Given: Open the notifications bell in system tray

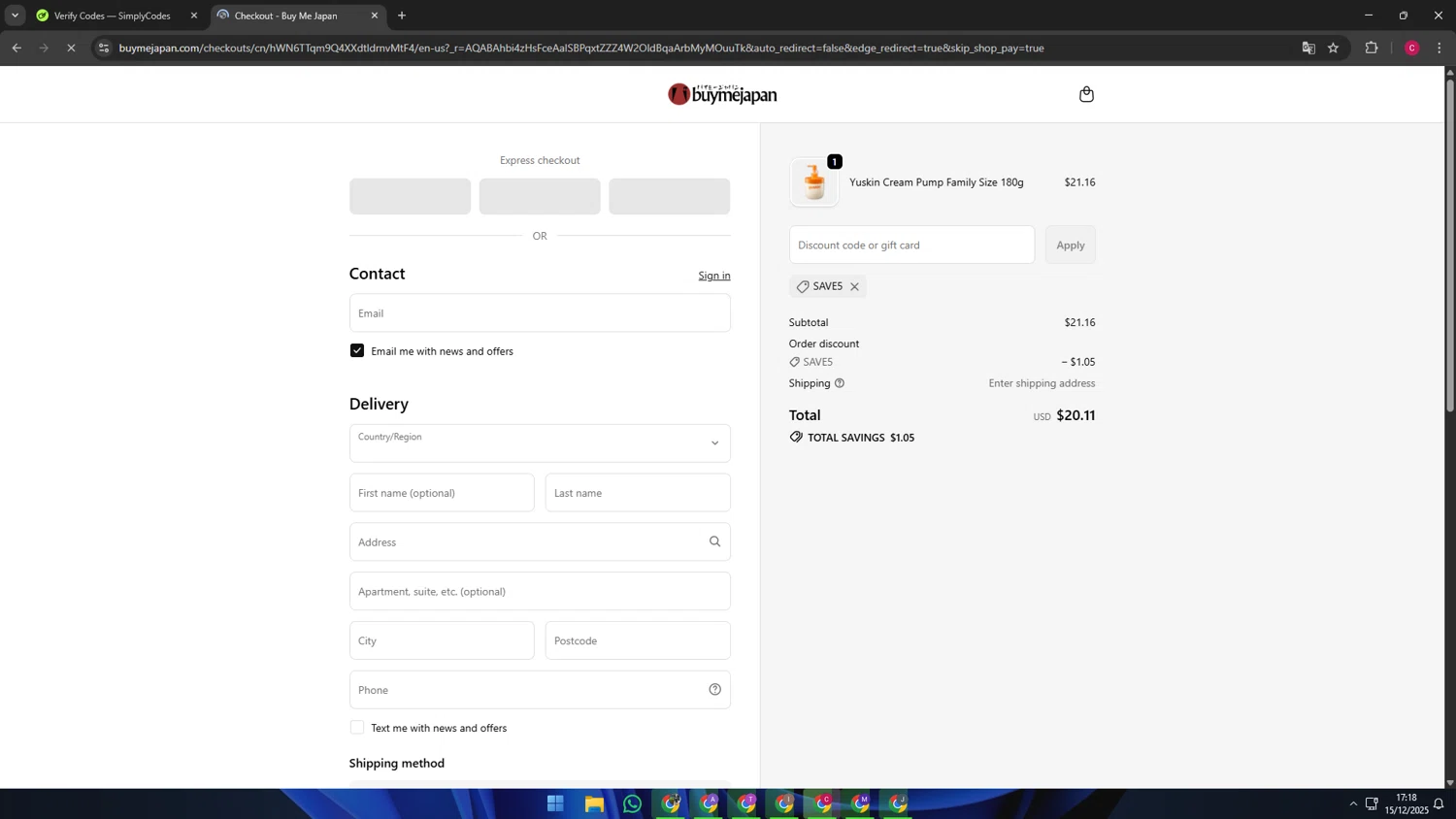Looking at the screenshot, I should pyautogui.click(x=1439, y=803).
